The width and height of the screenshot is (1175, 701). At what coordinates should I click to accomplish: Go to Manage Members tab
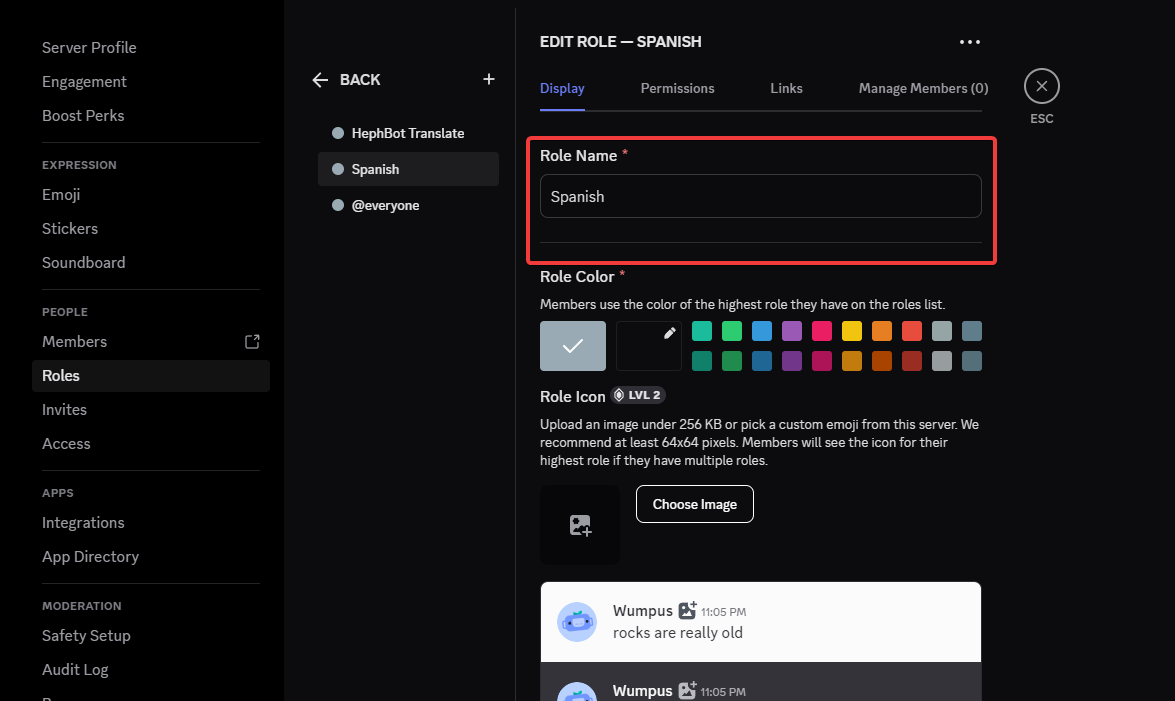tap(922, 88)
